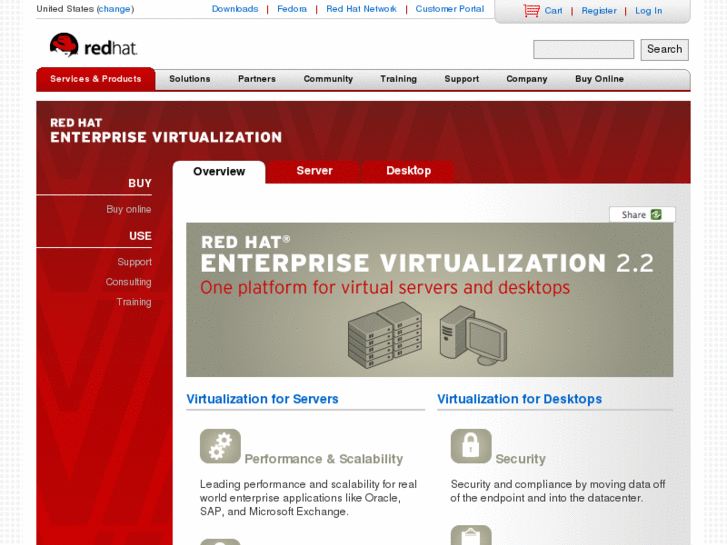
Task: Click the USE sidebar section heading
Action: click(x=140, y=236)
